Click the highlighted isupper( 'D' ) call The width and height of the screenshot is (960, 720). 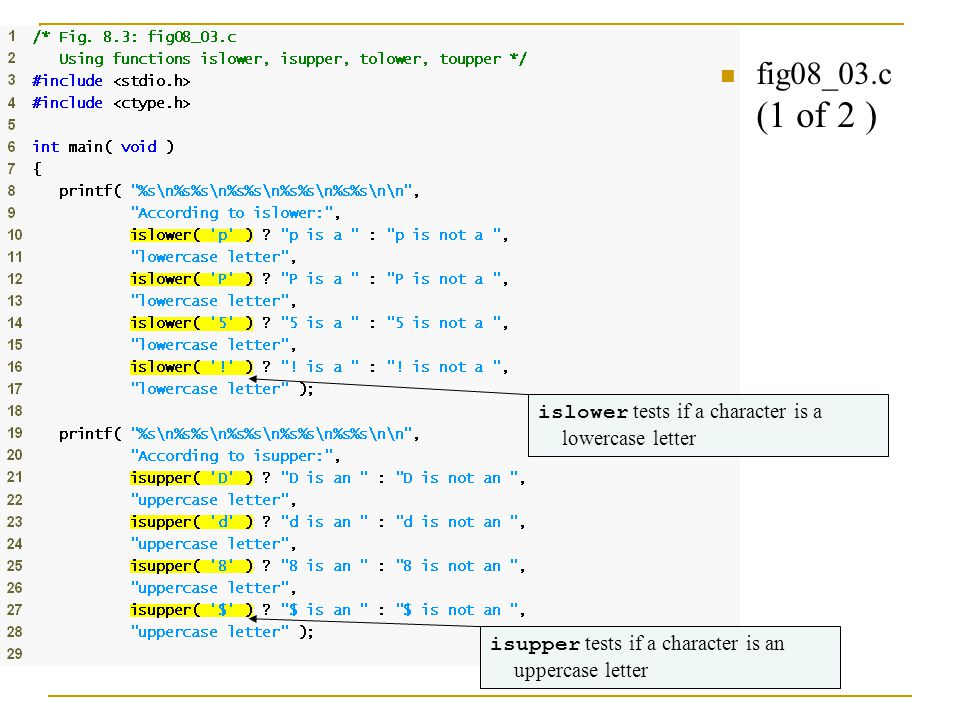click(191, 478)
